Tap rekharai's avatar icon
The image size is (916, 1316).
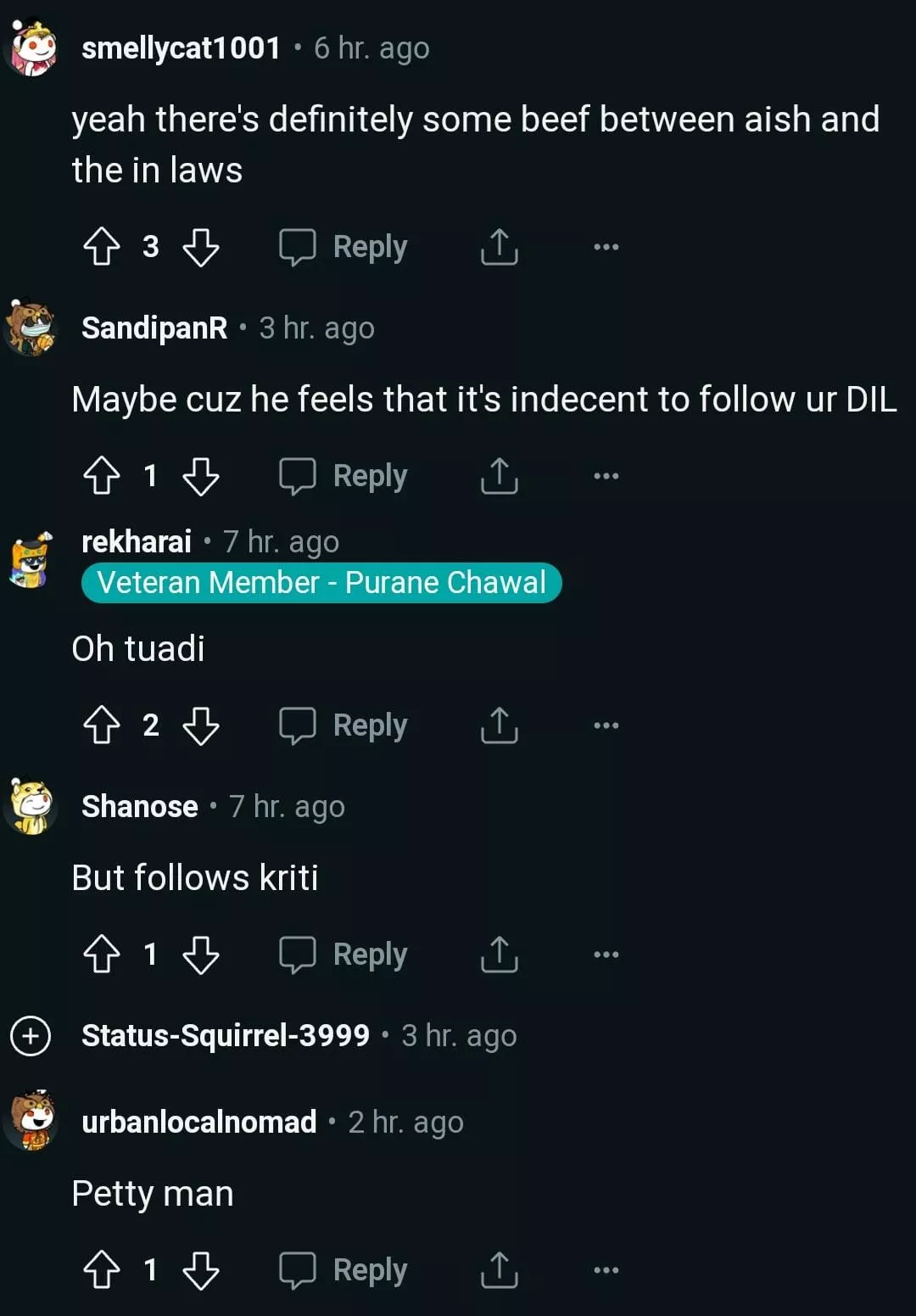[x=31, y=561]
